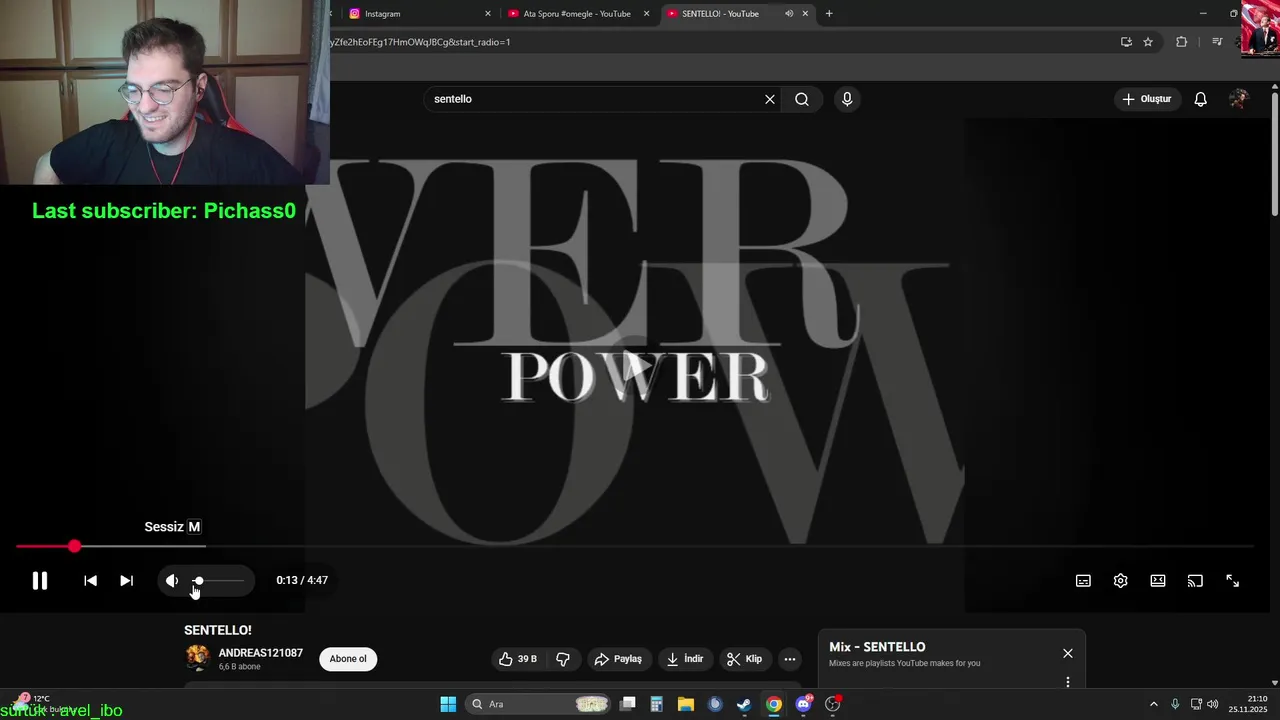Start voice search with microphone
Image resolution: width=1280 pixels, height=720 pixels.
(847, 99)
